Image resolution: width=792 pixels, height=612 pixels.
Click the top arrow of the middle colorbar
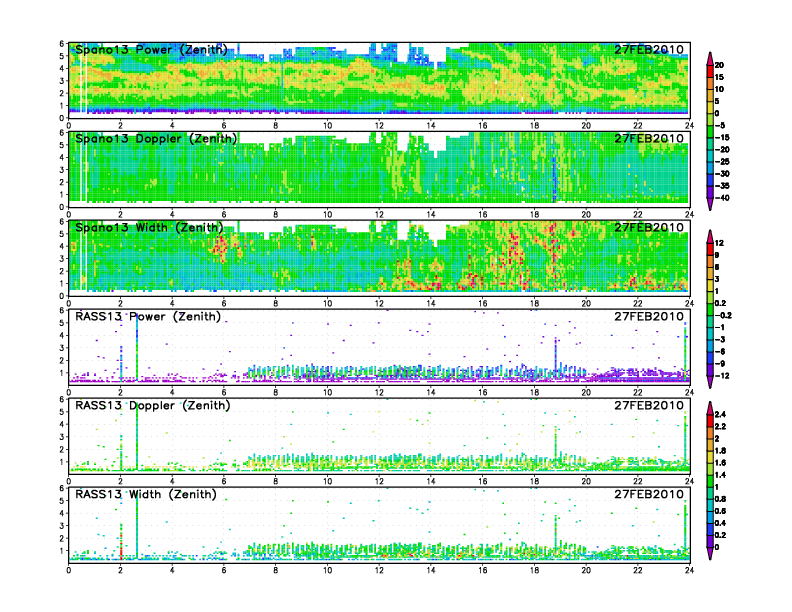tap(709, 237)
